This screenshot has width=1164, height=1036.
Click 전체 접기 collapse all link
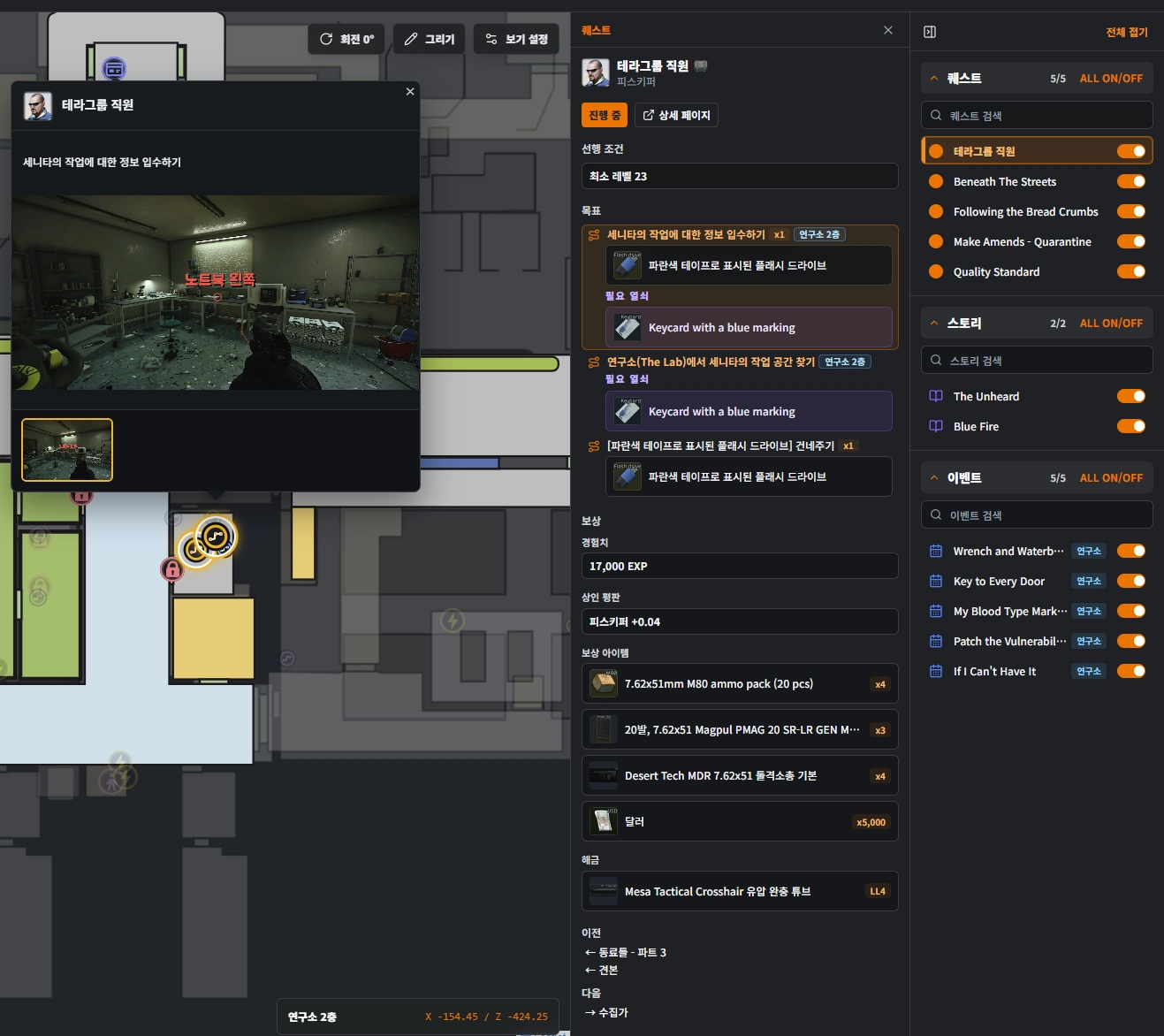(1127, 32)
